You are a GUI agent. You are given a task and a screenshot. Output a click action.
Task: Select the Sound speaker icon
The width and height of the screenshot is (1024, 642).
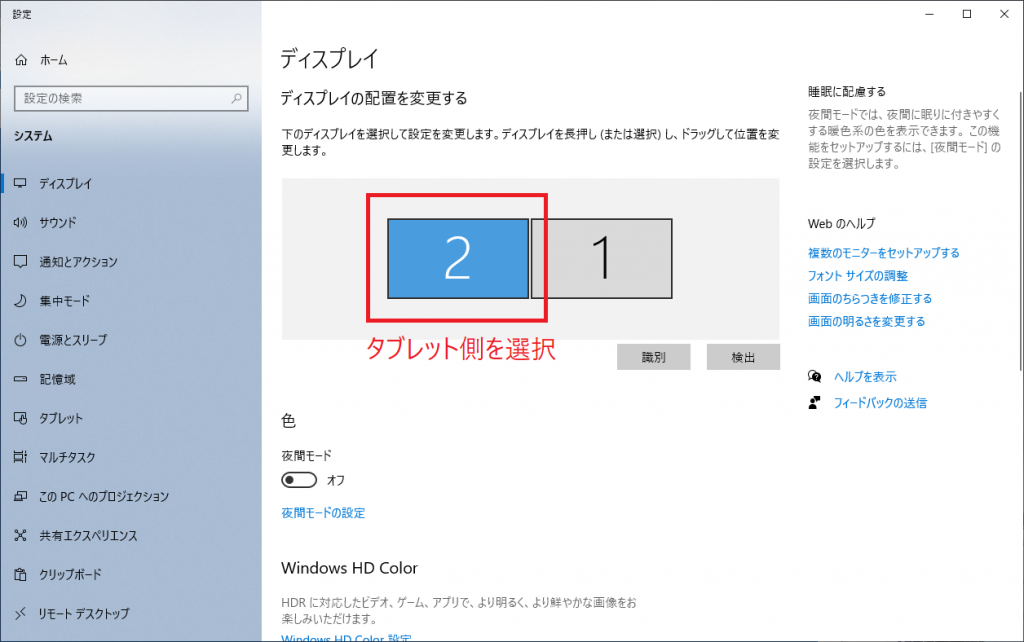(20, 223)
